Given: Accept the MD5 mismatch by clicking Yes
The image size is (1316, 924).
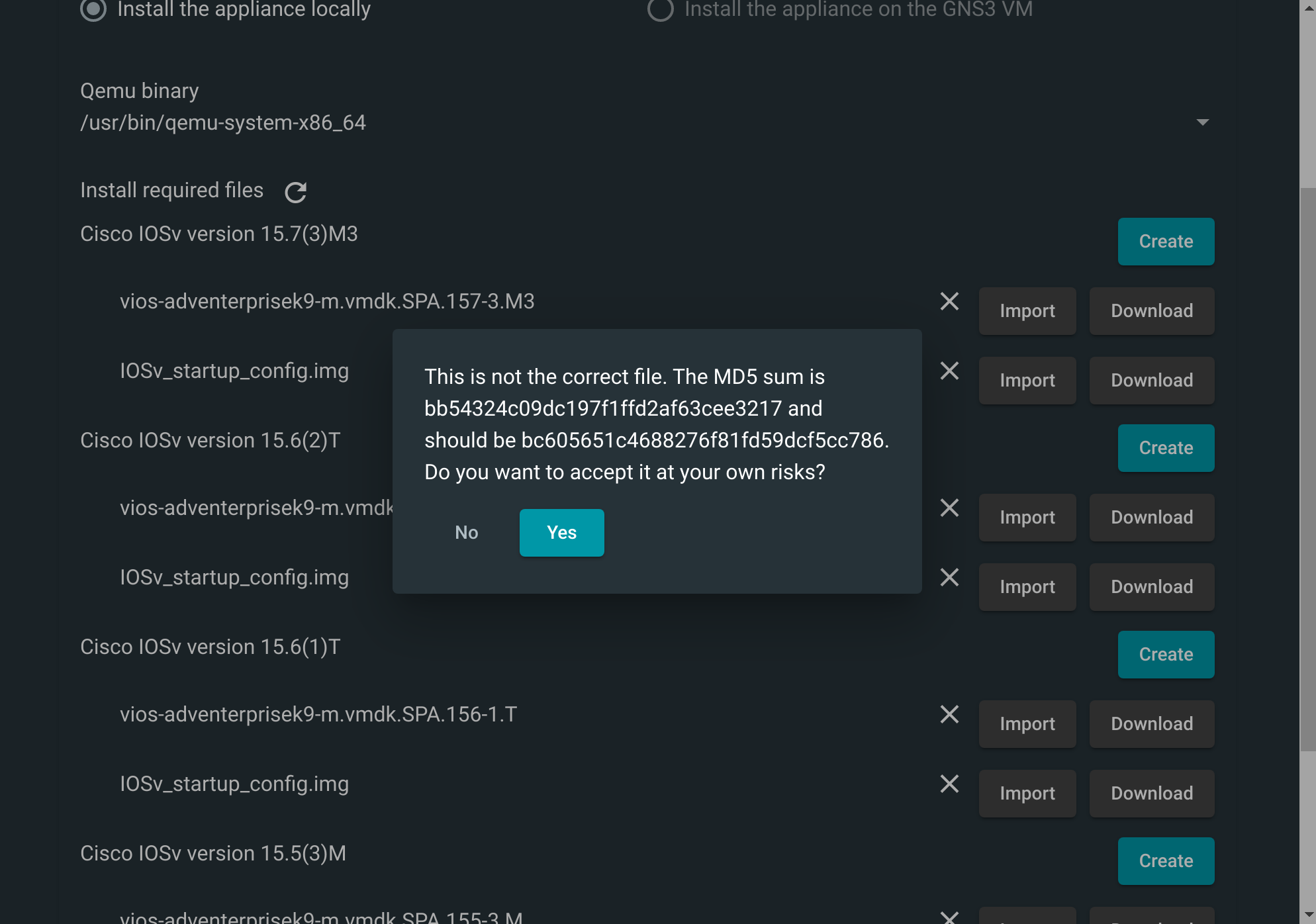Looking at the screenshot, I should click(561, 532).
